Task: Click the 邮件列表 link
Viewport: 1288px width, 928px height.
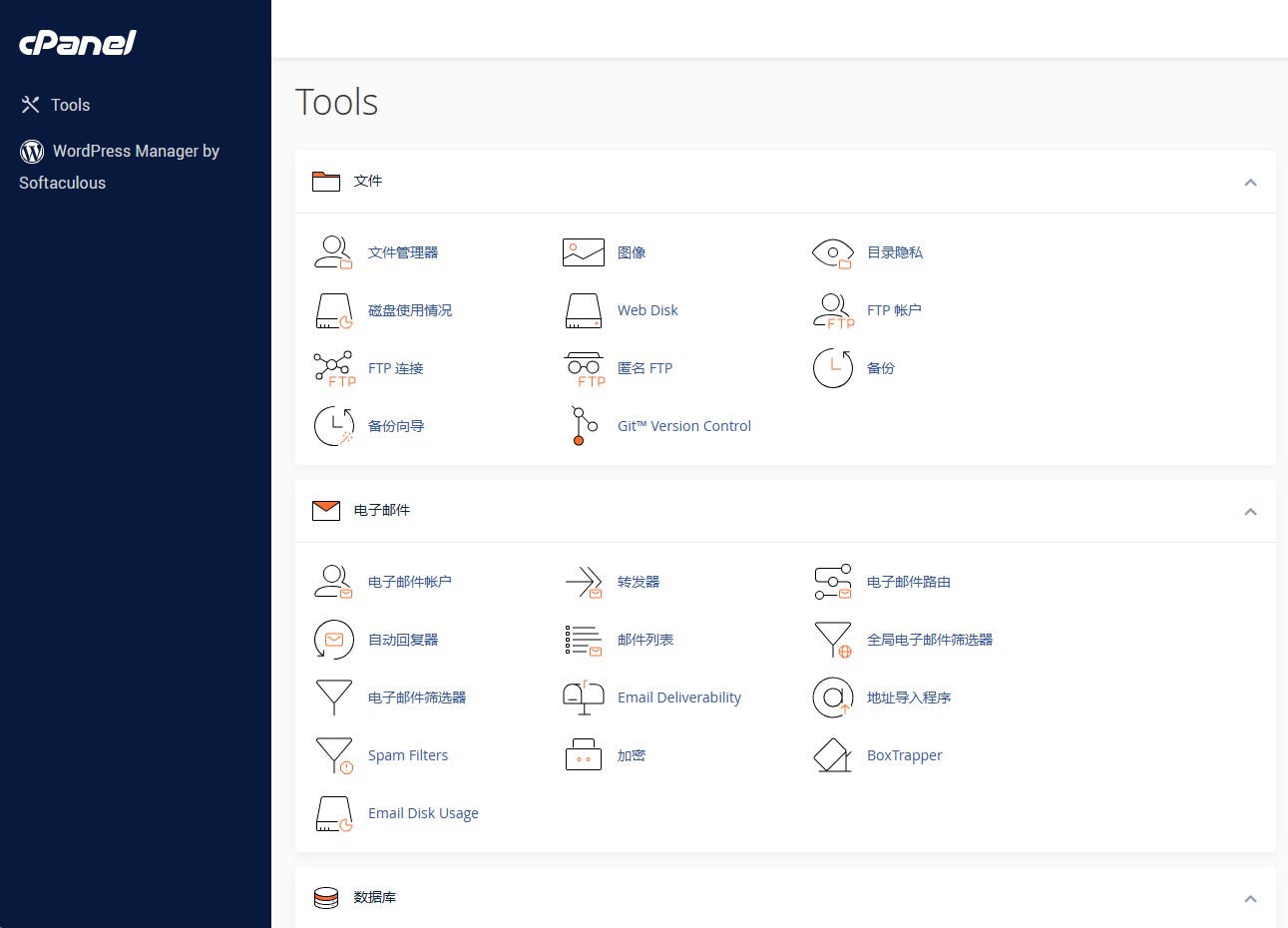Action: [x=645, y=640]
